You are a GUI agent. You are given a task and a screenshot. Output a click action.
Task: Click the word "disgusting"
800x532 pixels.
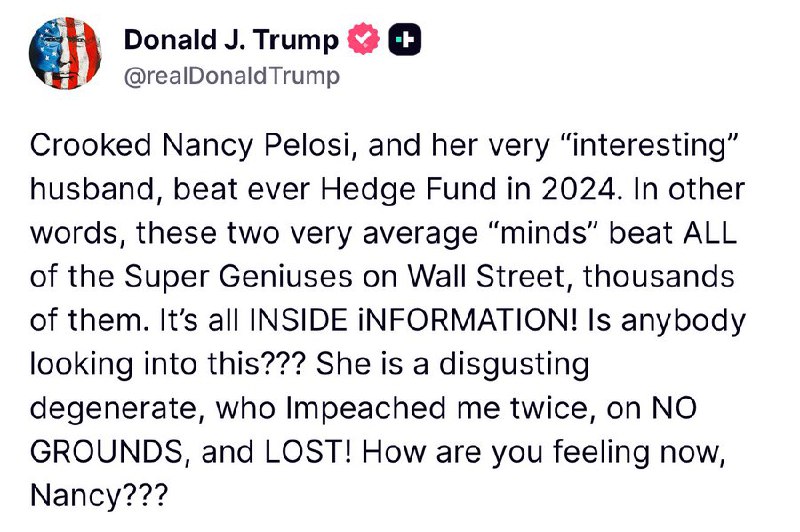click(514, 365)
